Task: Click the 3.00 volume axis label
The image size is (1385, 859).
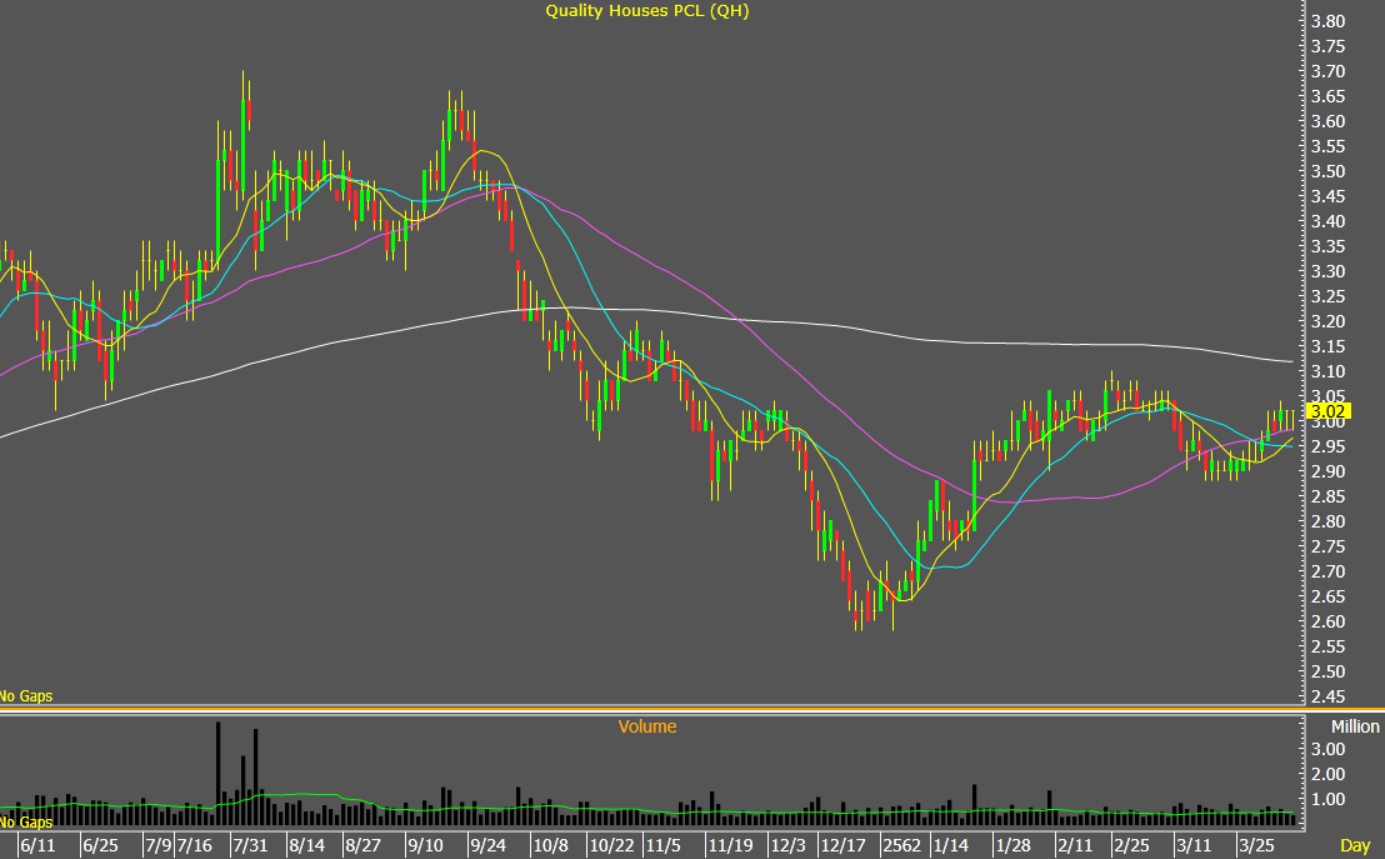Action: click(1326, 749)
